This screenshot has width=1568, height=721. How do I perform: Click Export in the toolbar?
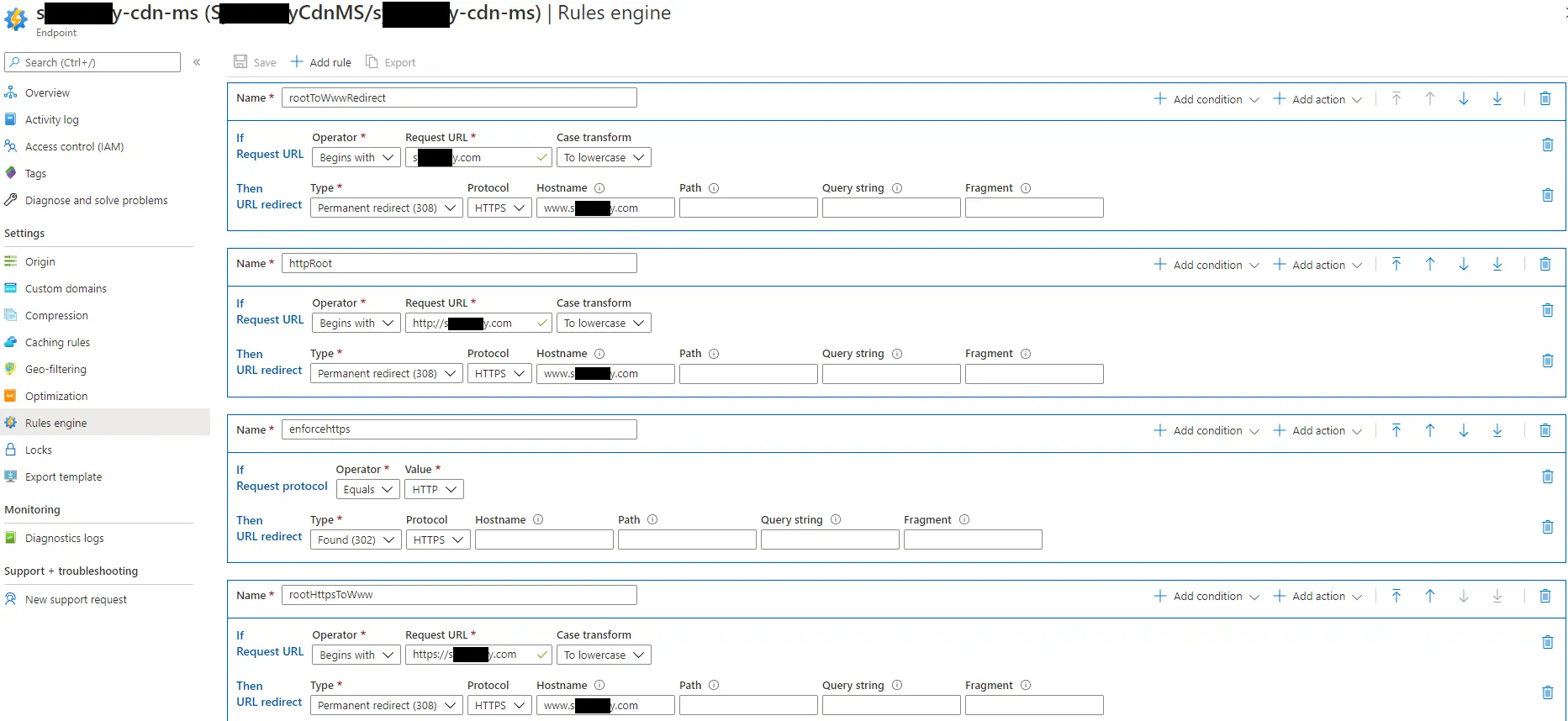click(x=391, y=62)
